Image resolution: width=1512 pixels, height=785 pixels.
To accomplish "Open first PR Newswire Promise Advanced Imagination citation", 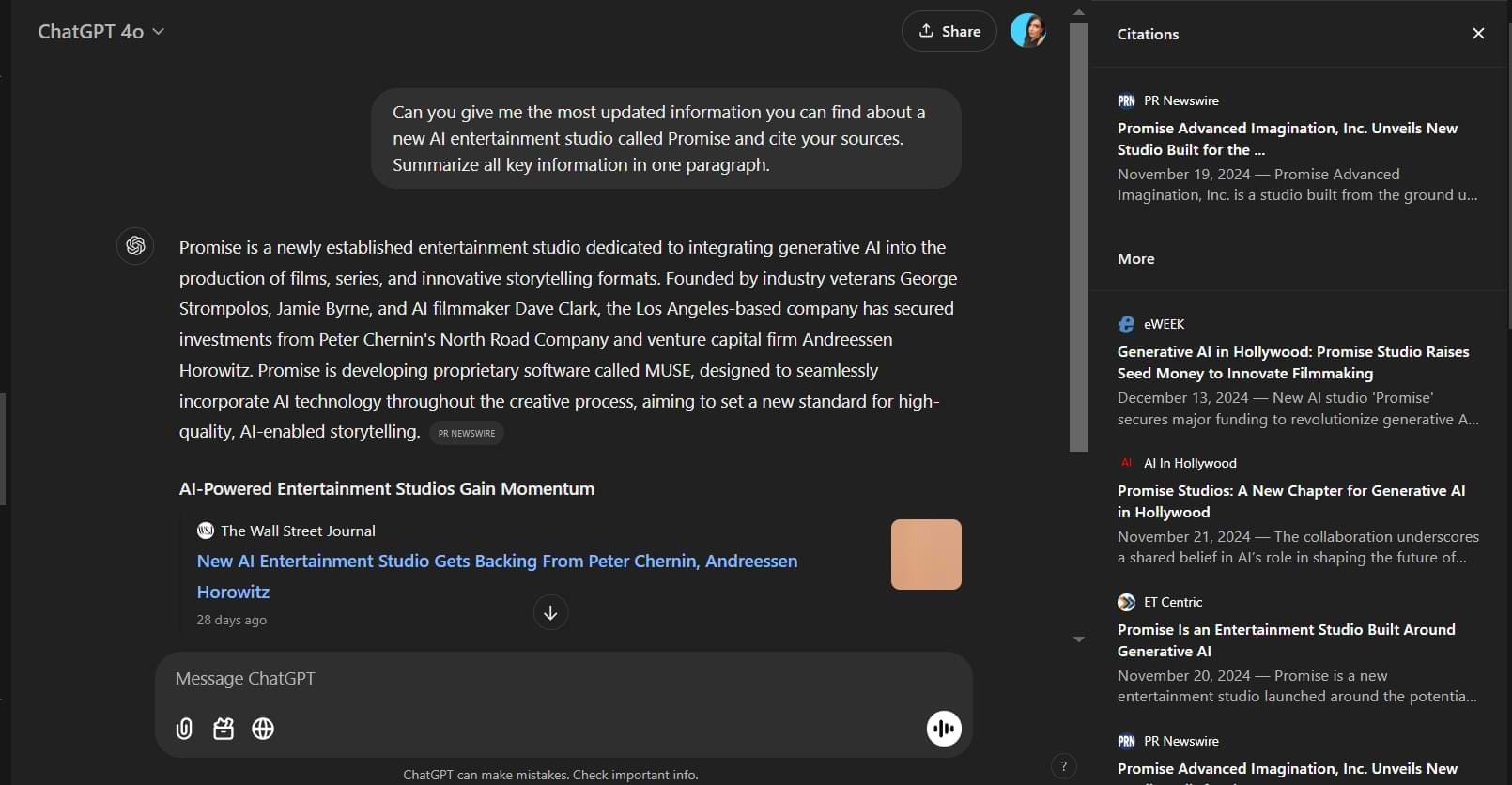I will [x=1298, y=148].
